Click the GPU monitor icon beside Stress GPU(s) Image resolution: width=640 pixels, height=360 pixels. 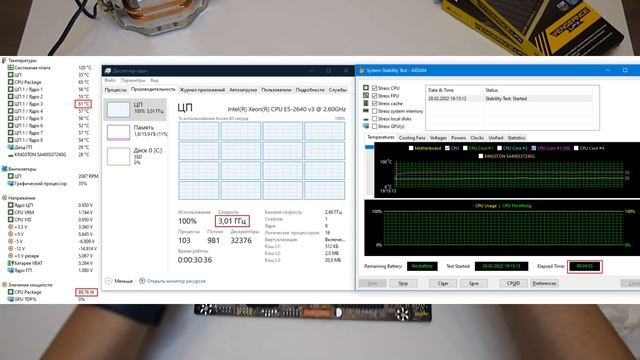366,126
